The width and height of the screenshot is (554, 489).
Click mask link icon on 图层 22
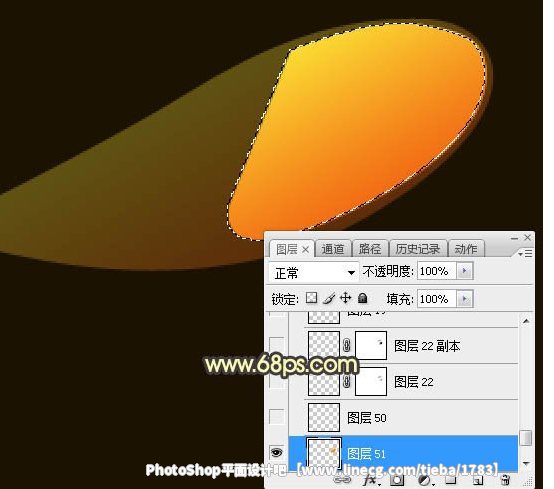tap(347, 382)
